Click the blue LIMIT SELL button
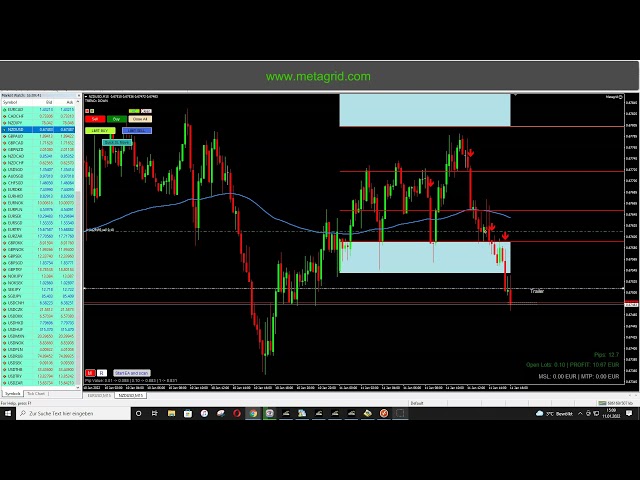 136,130
